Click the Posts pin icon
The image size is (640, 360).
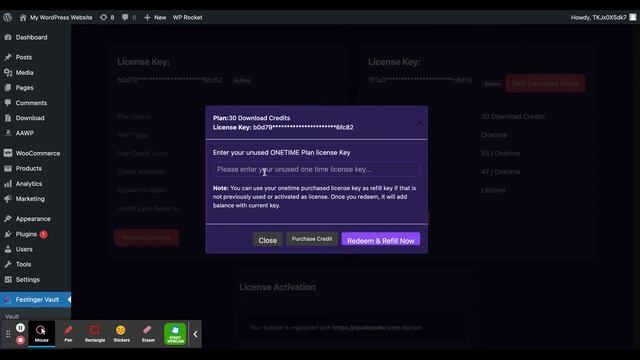coord(8,57)
